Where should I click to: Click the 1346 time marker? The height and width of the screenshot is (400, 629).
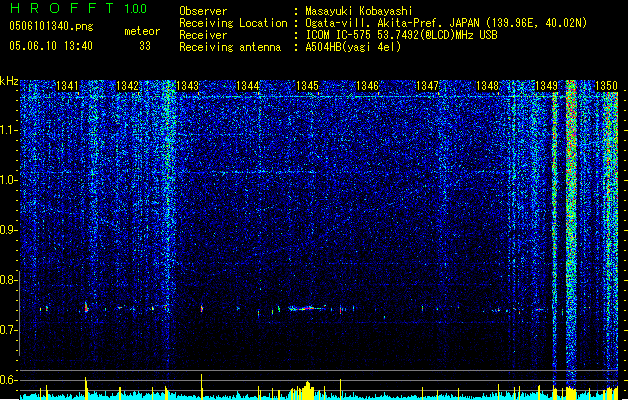(367, 86)
